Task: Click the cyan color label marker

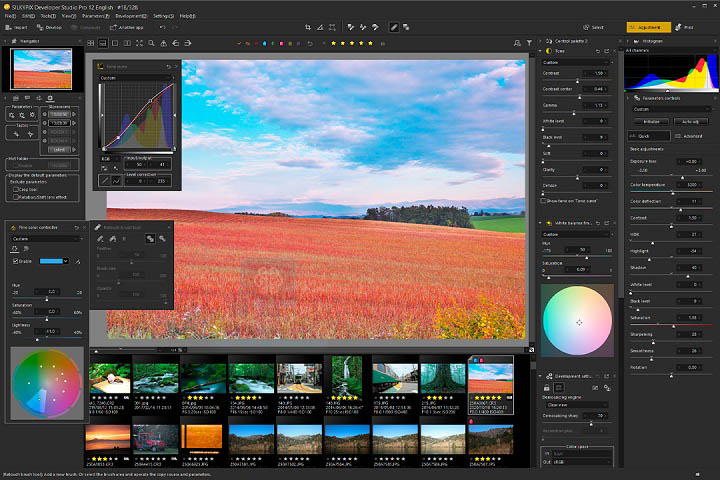Action: pos(264,43)
